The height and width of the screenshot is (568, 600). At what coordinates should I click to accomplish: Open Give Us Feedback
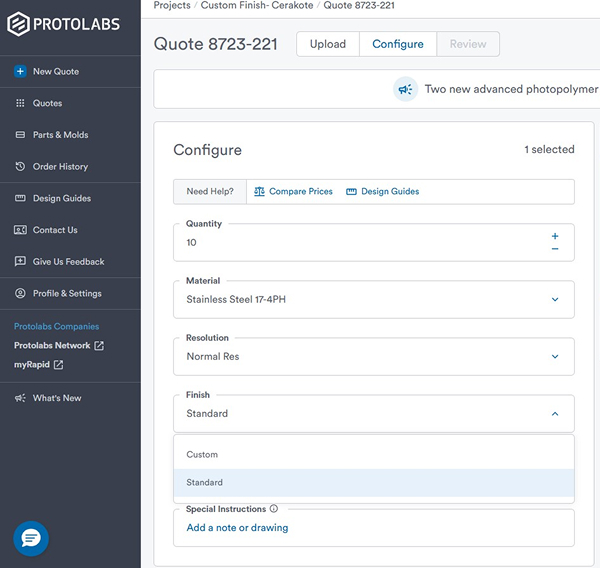(x=70, y=261)
